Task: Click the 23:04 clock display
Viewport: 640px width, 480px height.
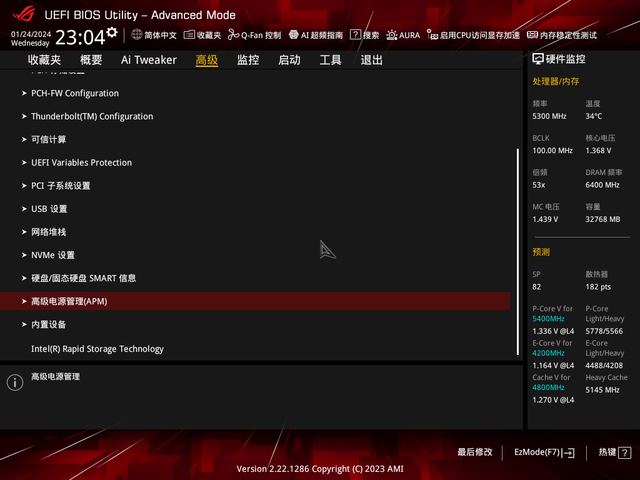Action: click(x=80, y=38)
